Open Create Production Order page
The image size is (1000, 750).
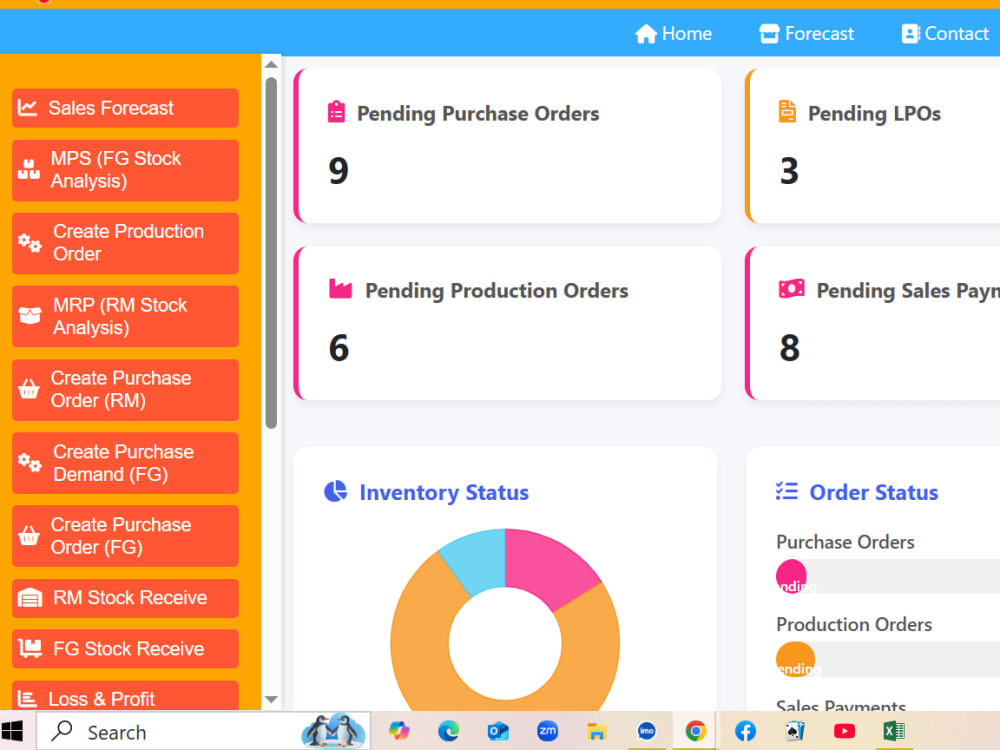pyautogui.click(x=125, y=243)
